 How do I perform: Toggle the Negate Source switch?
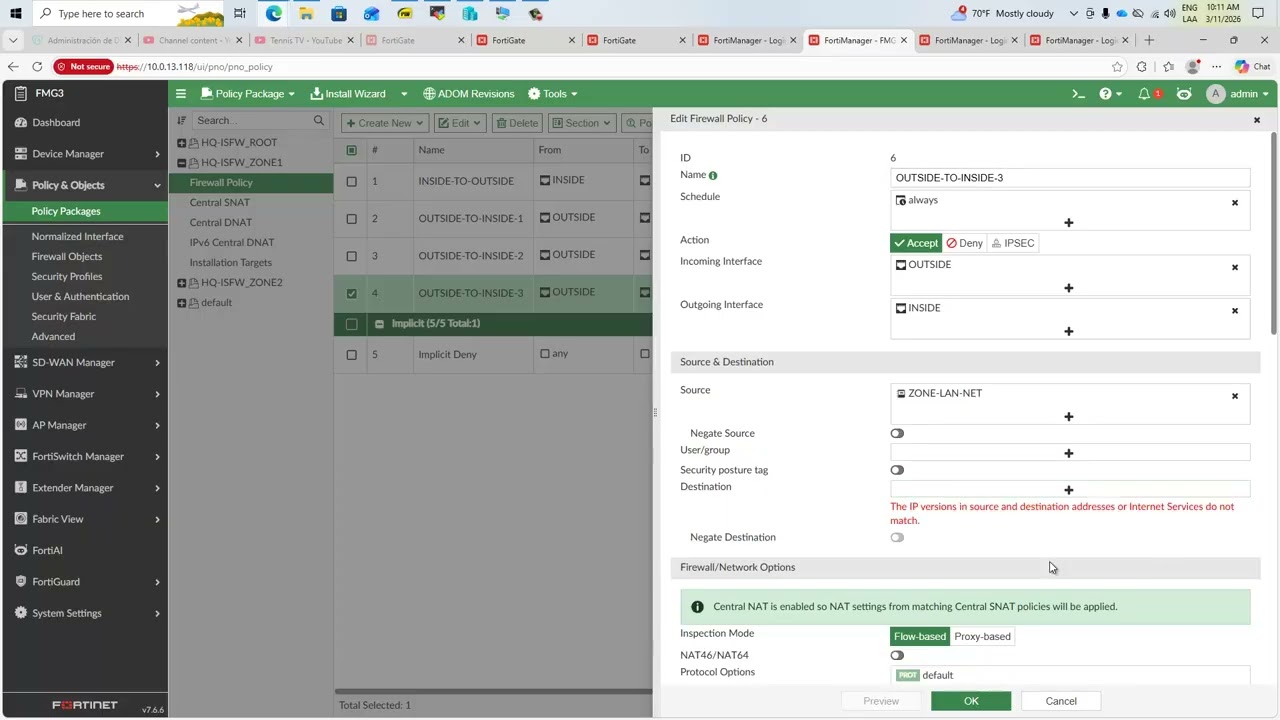pyautogui.click(x=897, y=434)
